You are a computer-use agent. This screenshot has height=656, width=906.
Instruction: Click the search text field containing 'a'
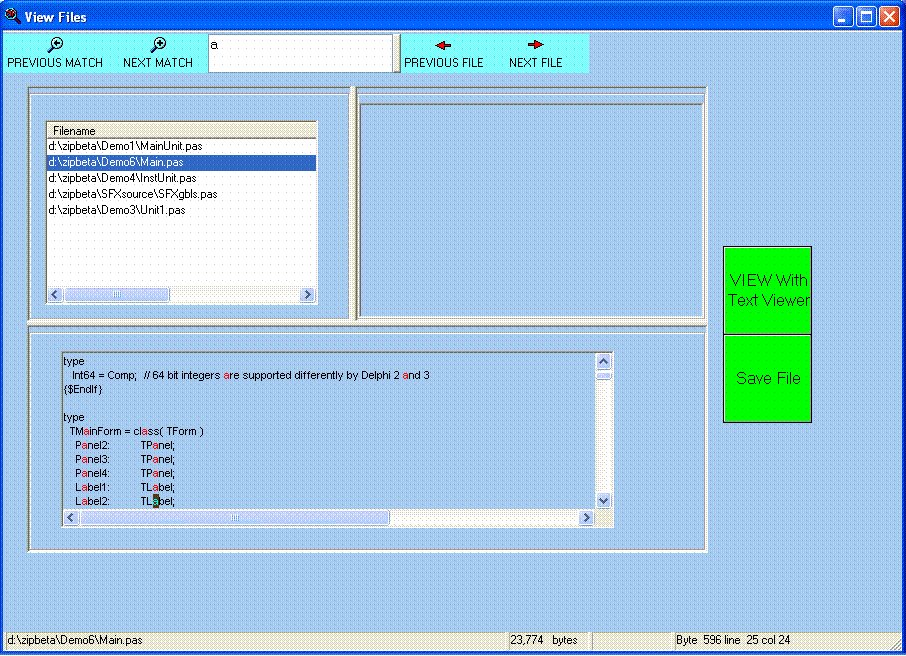coord(300,53)
